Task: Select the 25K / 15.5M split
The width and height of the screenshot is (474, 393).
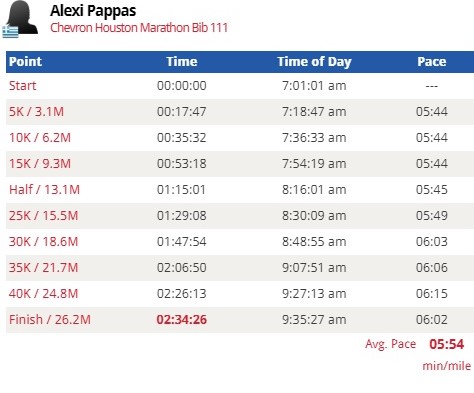Action: point(43,216)
